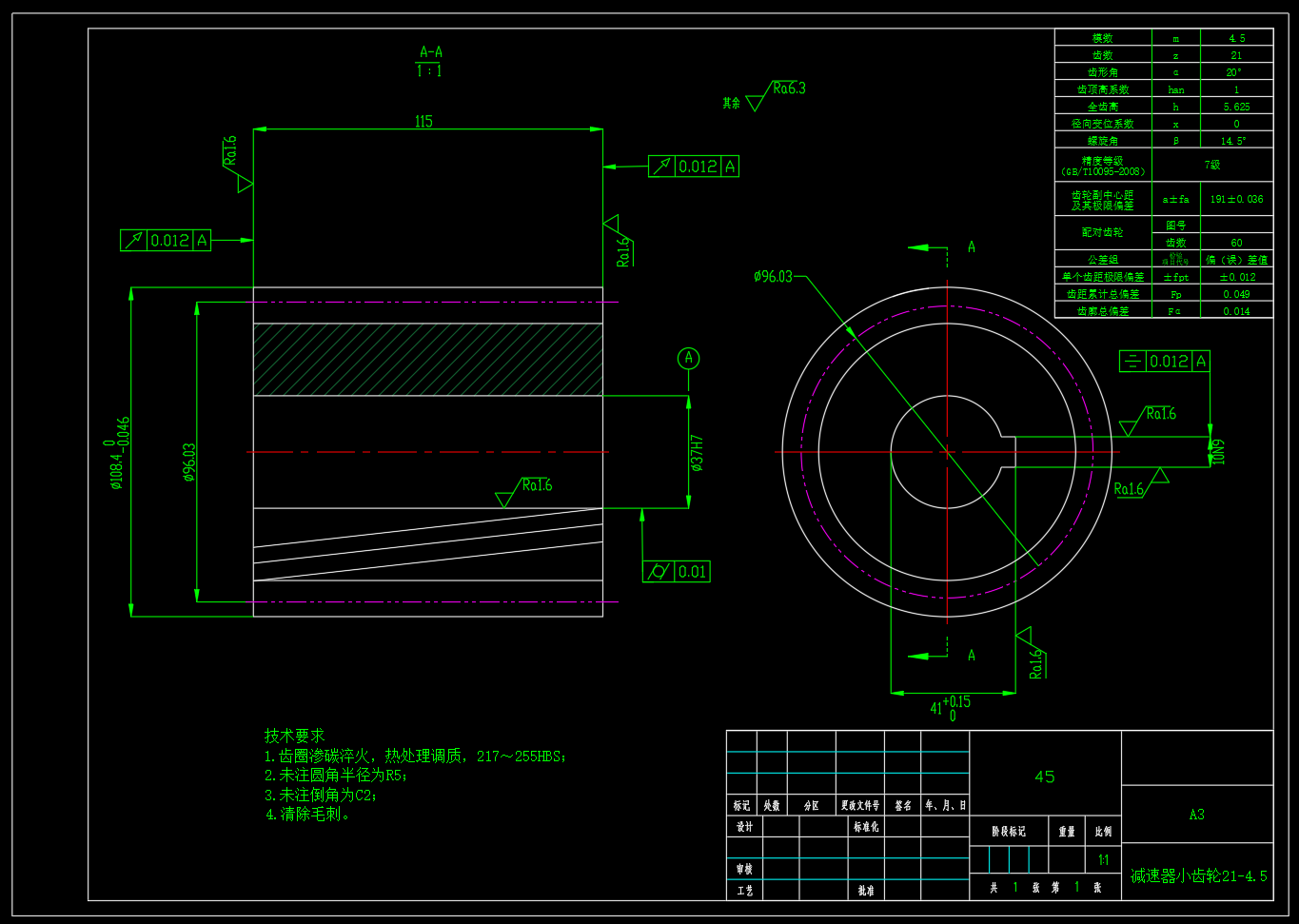Select the "A3" sheet size text
This screenshot has height=924, width=1299.
click(1197, 815)
